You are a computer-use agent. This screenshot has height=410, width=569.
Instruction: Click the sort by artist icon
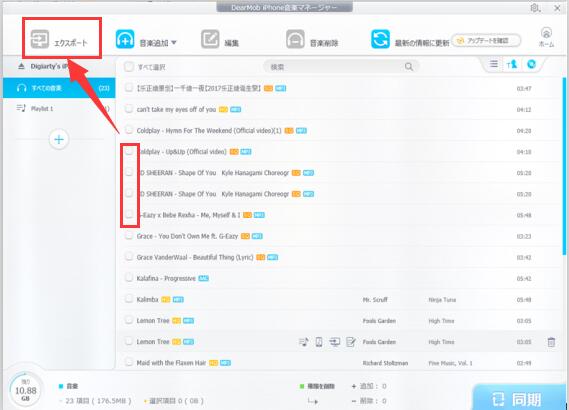[x=512, y=65]
